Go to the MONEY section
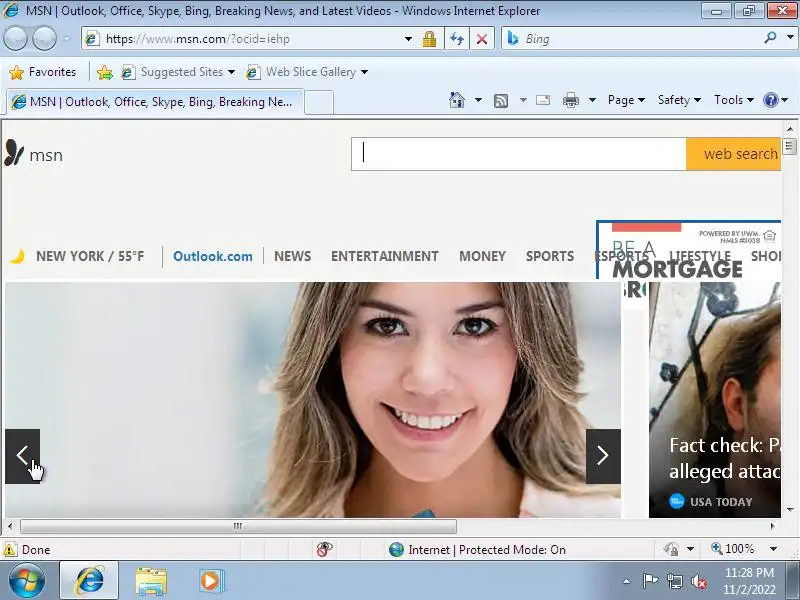Screen dimensions: 800x600 click(x=482, y=256)
